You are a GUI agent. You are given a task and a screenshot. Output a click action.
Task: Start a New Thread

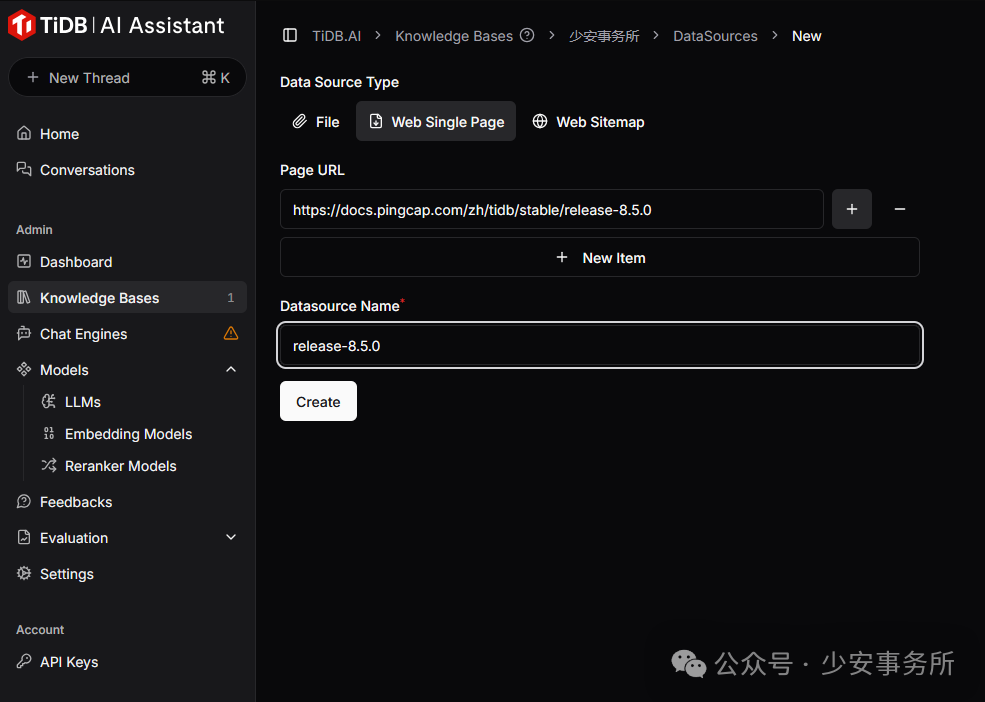click(x=127, y=77)
